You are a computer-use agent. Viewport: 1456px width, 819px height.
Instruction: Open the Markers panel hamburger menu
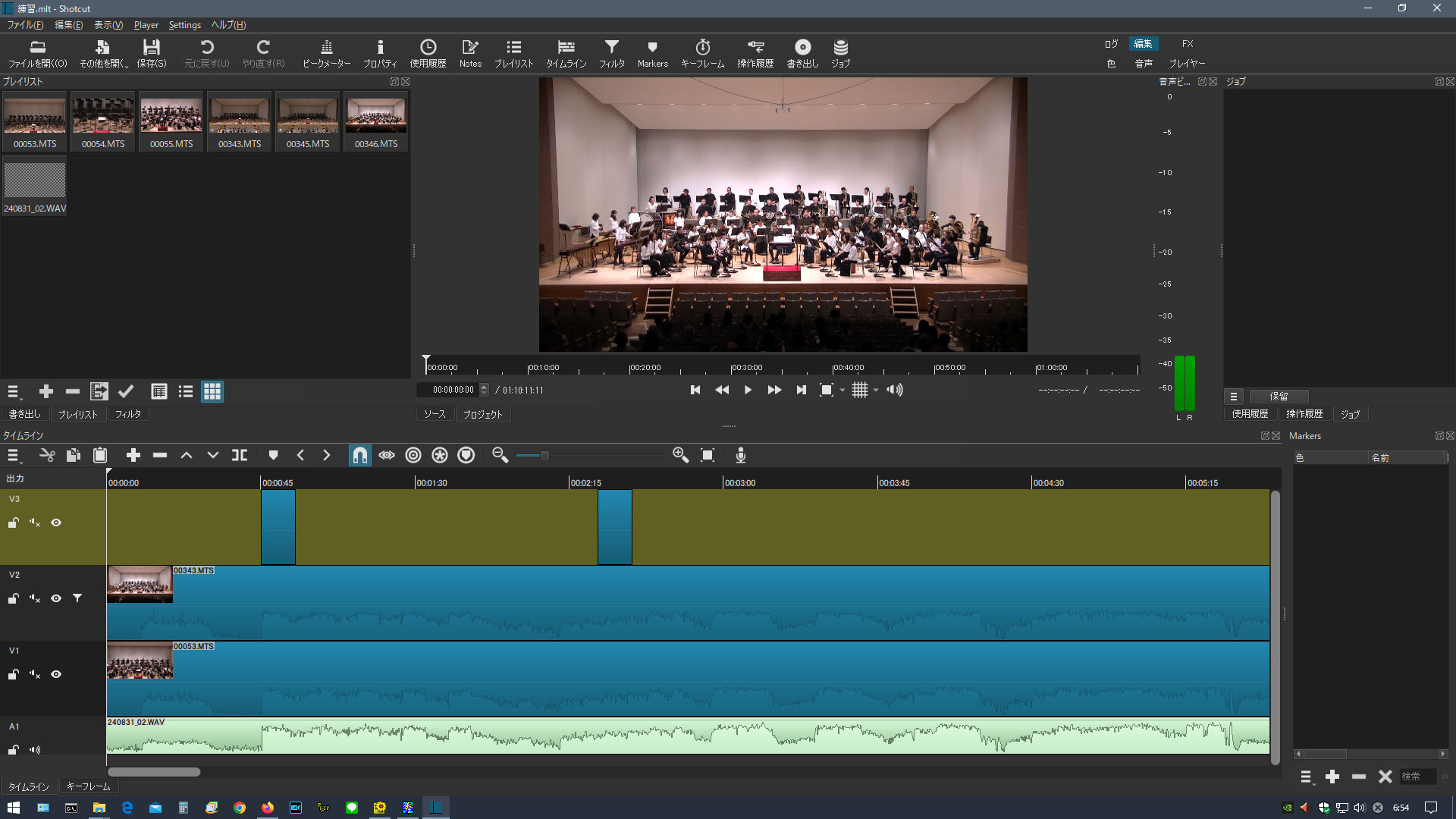coord(1306,777)
